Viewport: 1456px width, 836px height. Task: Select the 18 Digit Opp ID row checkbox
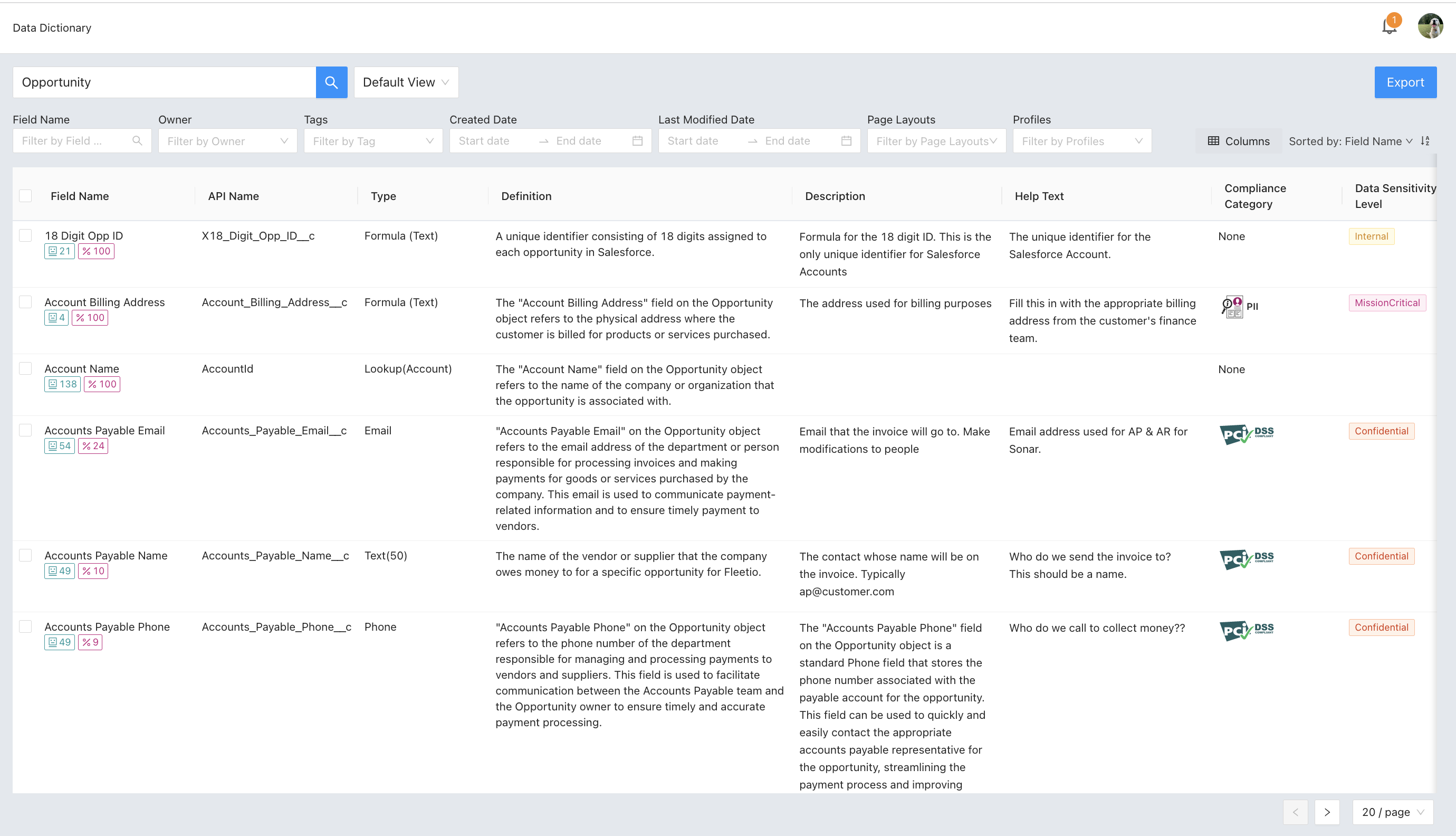click(25, 235)
